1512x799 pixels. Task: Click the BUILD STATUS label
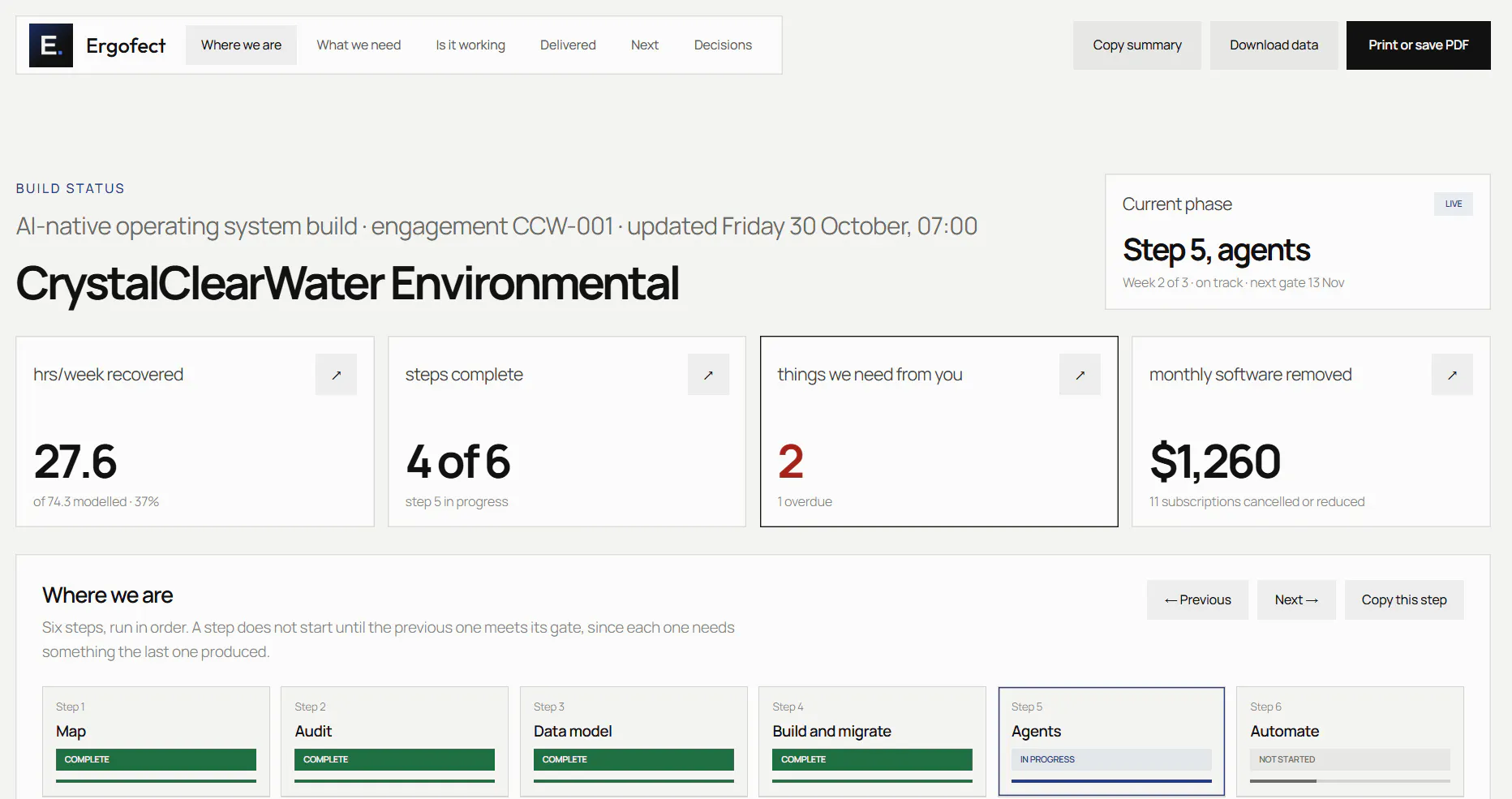pyautogui.click(x=70, y=188)
